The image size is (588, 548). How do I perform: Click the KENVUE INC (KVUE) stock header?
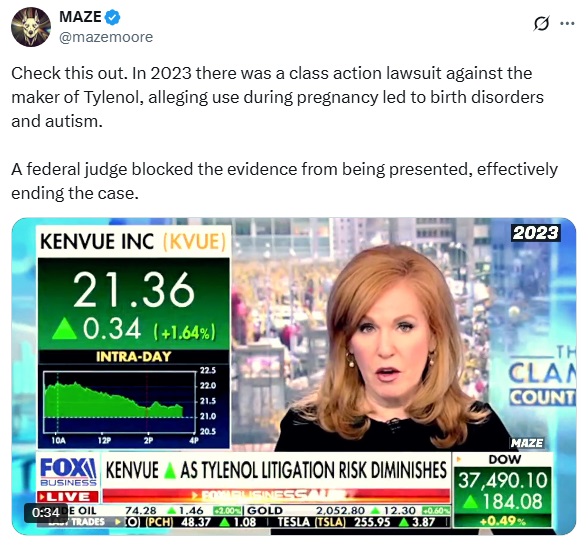134,242
